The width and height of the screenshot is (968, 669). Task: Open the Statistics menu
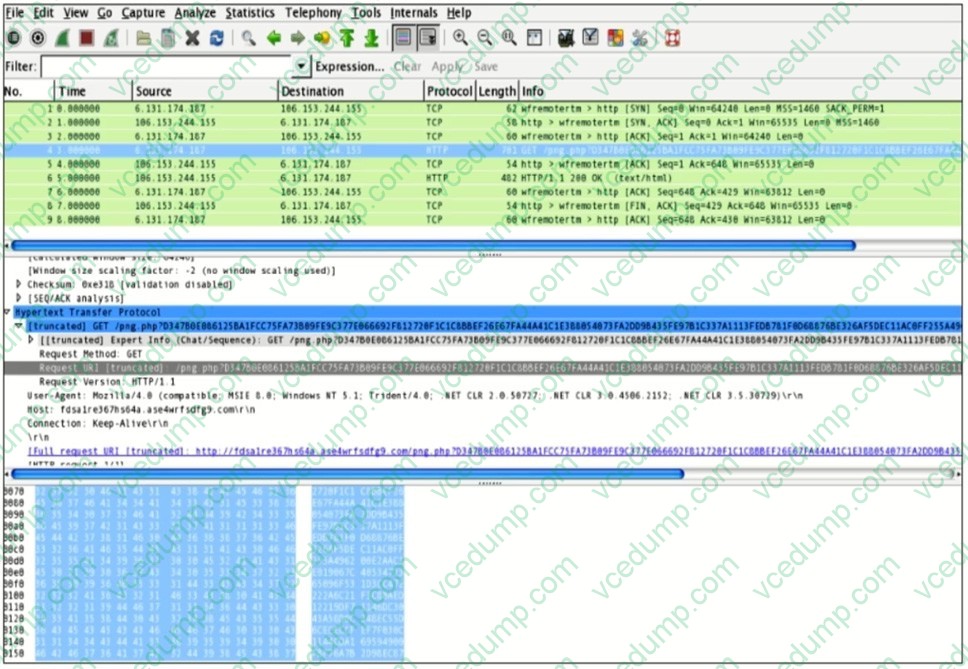click(x=249, y=13)
